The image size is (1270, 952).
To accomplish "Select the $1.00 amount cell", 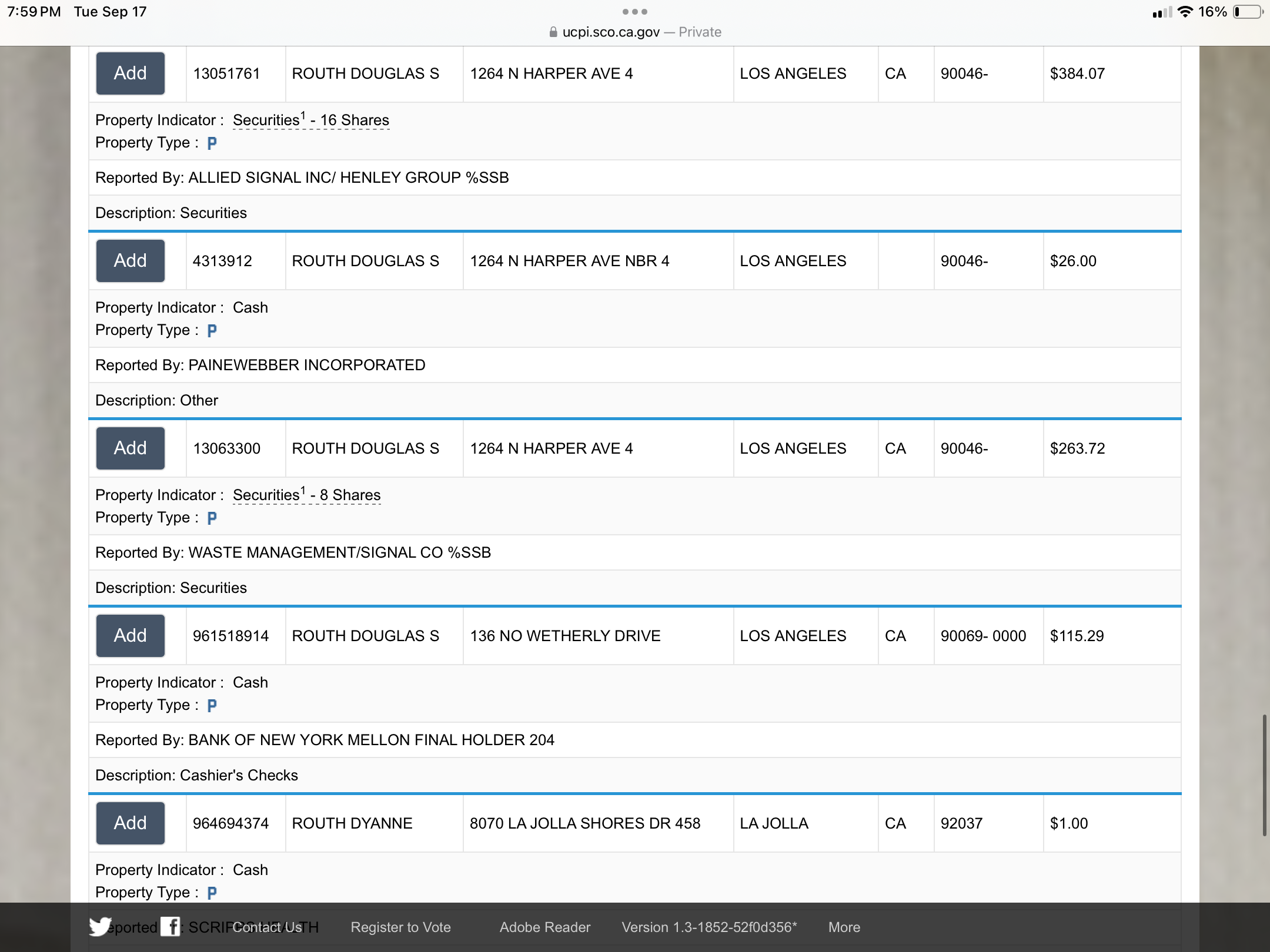I will pos(1112,823).
